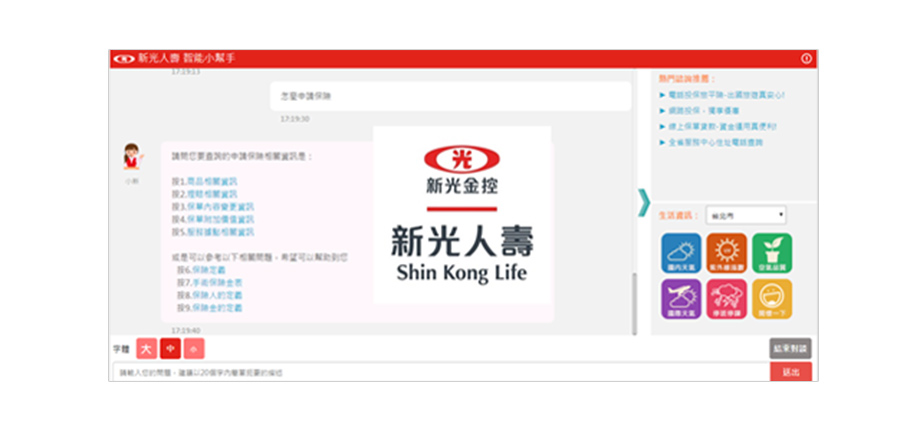920x431 pixels.
Task: Focus the question input field
Action: tap(441, 372)
